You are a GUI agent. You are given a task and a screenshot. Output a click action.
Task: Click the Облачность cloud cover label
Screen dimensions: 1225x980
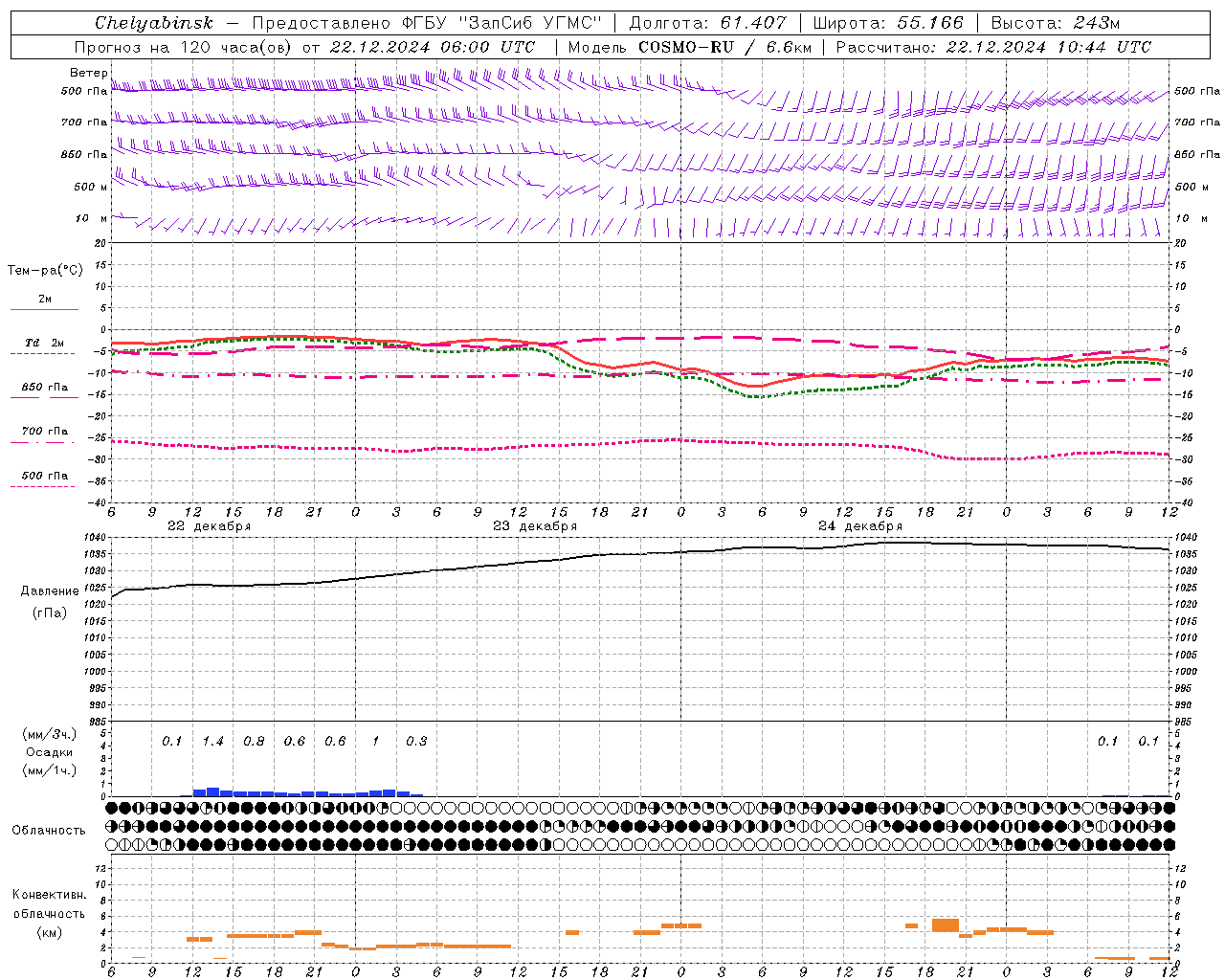(49, 830)
